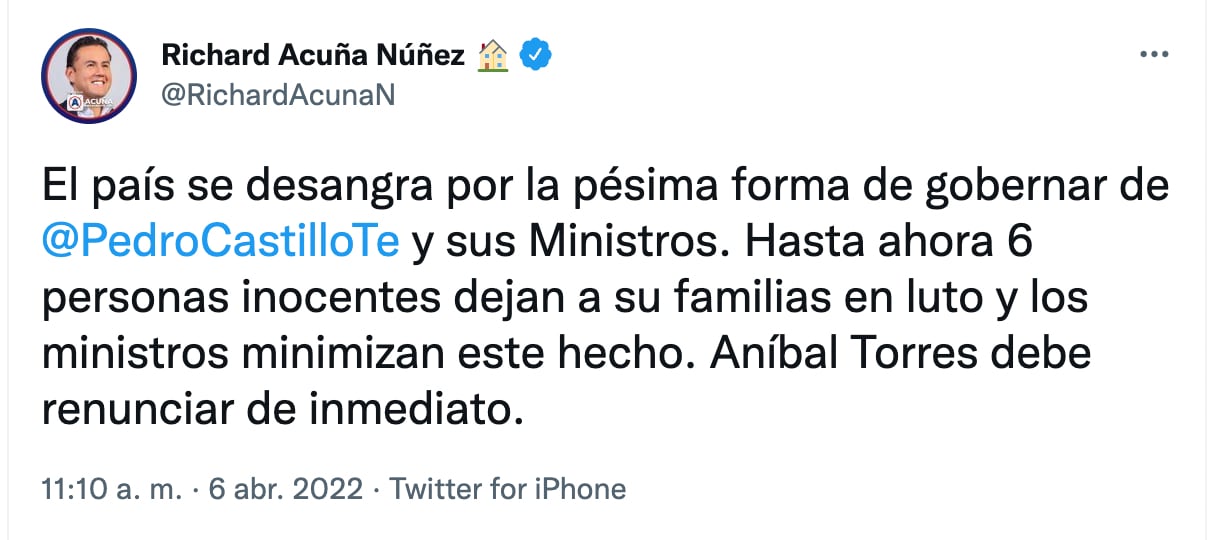Click the phrase "El país se desangra"
Viewport: 1218px width, 540px height.
coord(212,189)
